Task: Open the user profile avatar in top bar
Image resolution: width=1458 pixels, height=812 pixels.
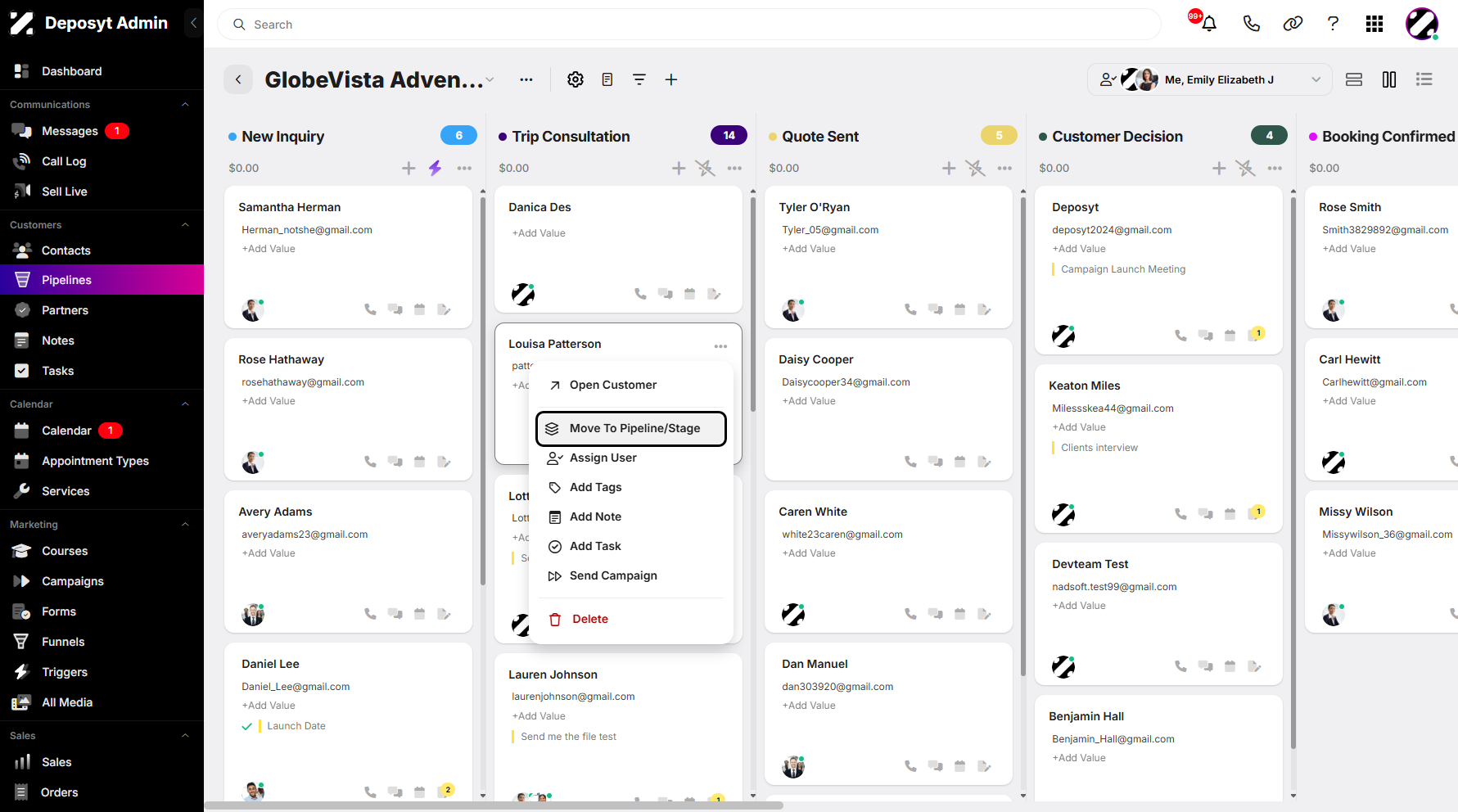Action: 1422,24
